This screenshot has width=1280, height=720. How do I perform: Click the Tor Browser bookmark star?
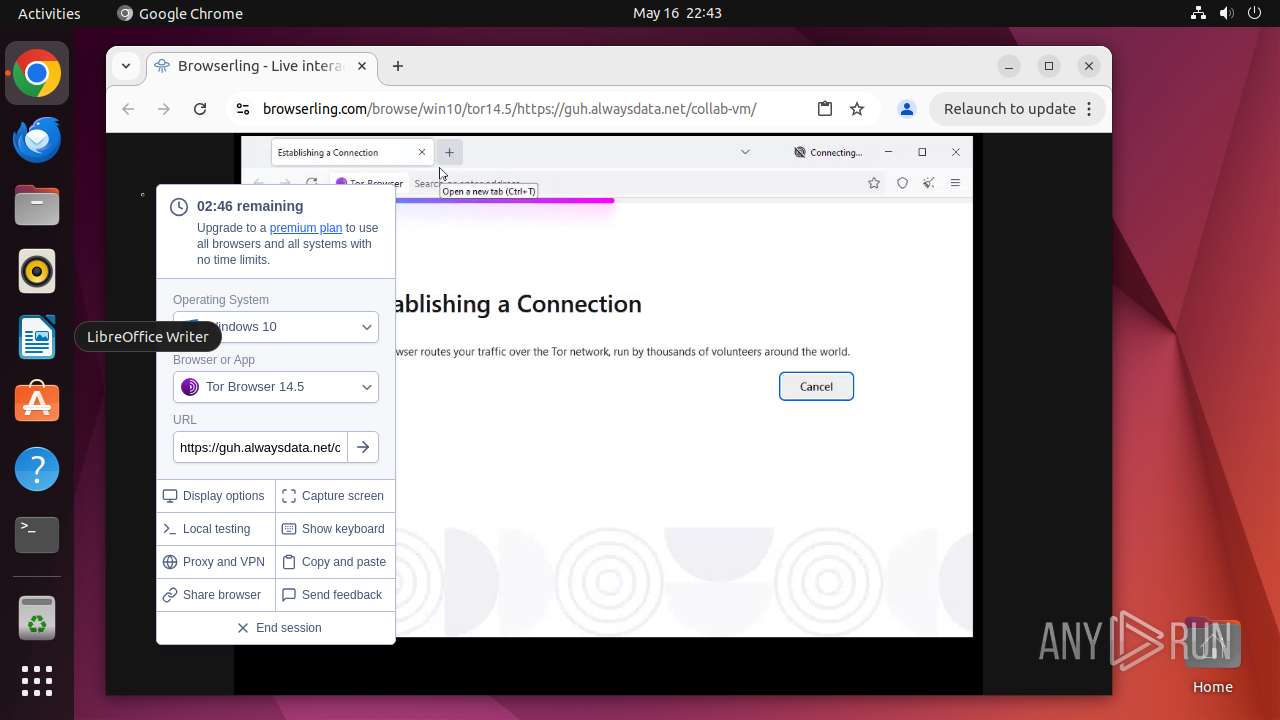(x=874, y=183)
